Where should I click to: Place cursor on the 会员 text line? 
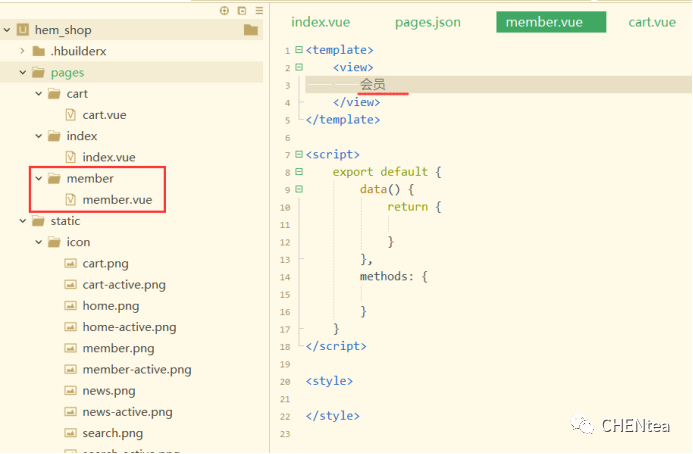(x=373, y=85)
